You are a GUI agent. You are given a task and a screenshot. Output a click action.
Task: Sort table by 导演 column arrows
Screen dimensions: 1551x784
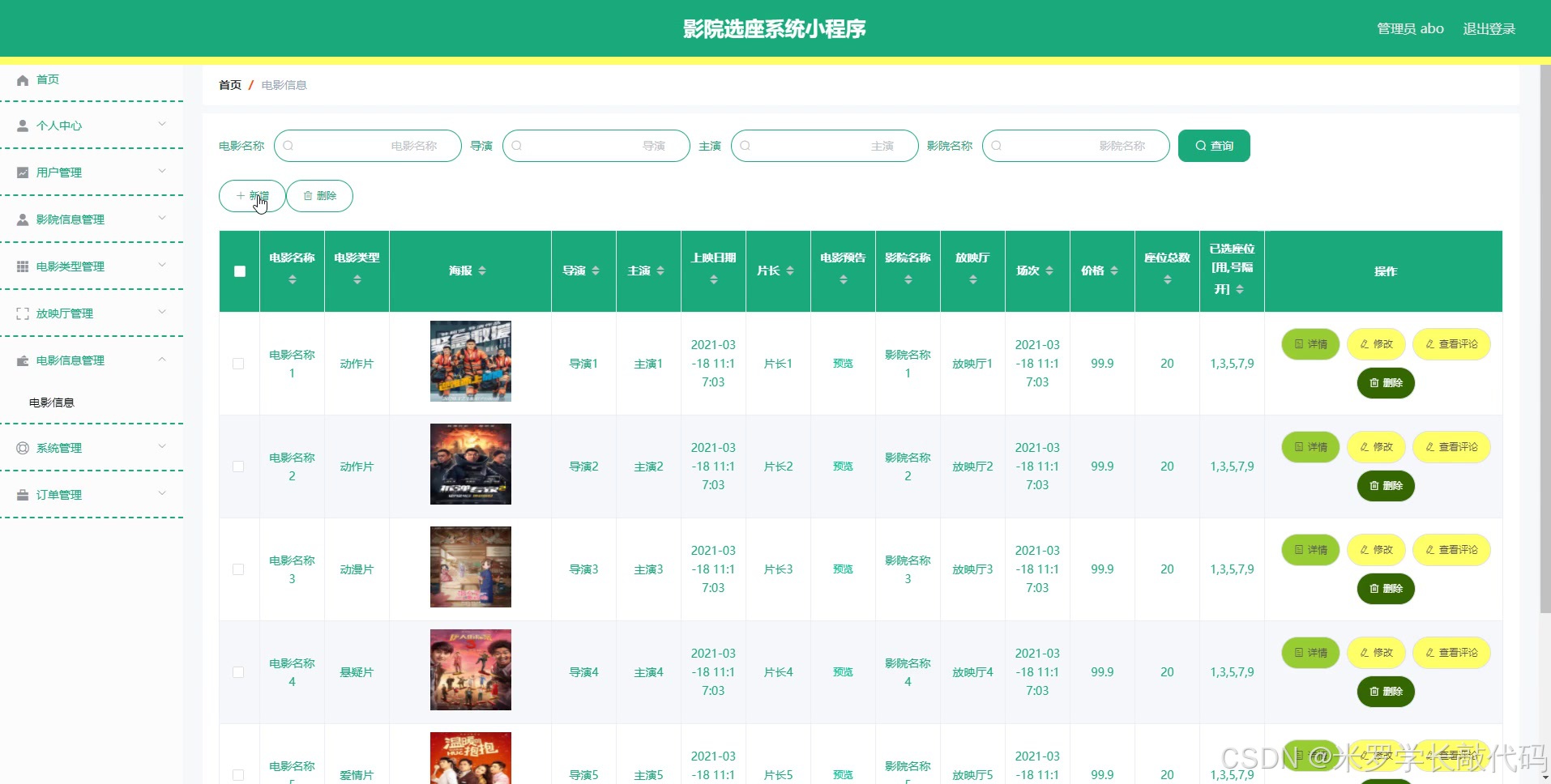tap(596, 271)
